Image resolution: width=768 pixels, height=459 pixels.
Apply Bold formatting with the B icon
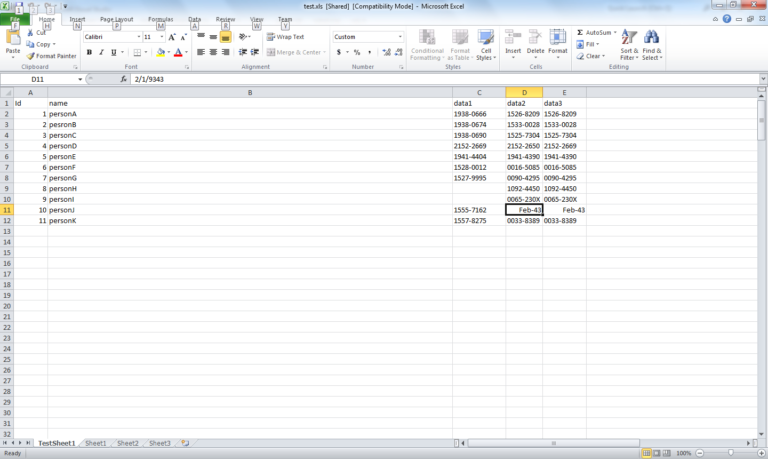point(89,52)
